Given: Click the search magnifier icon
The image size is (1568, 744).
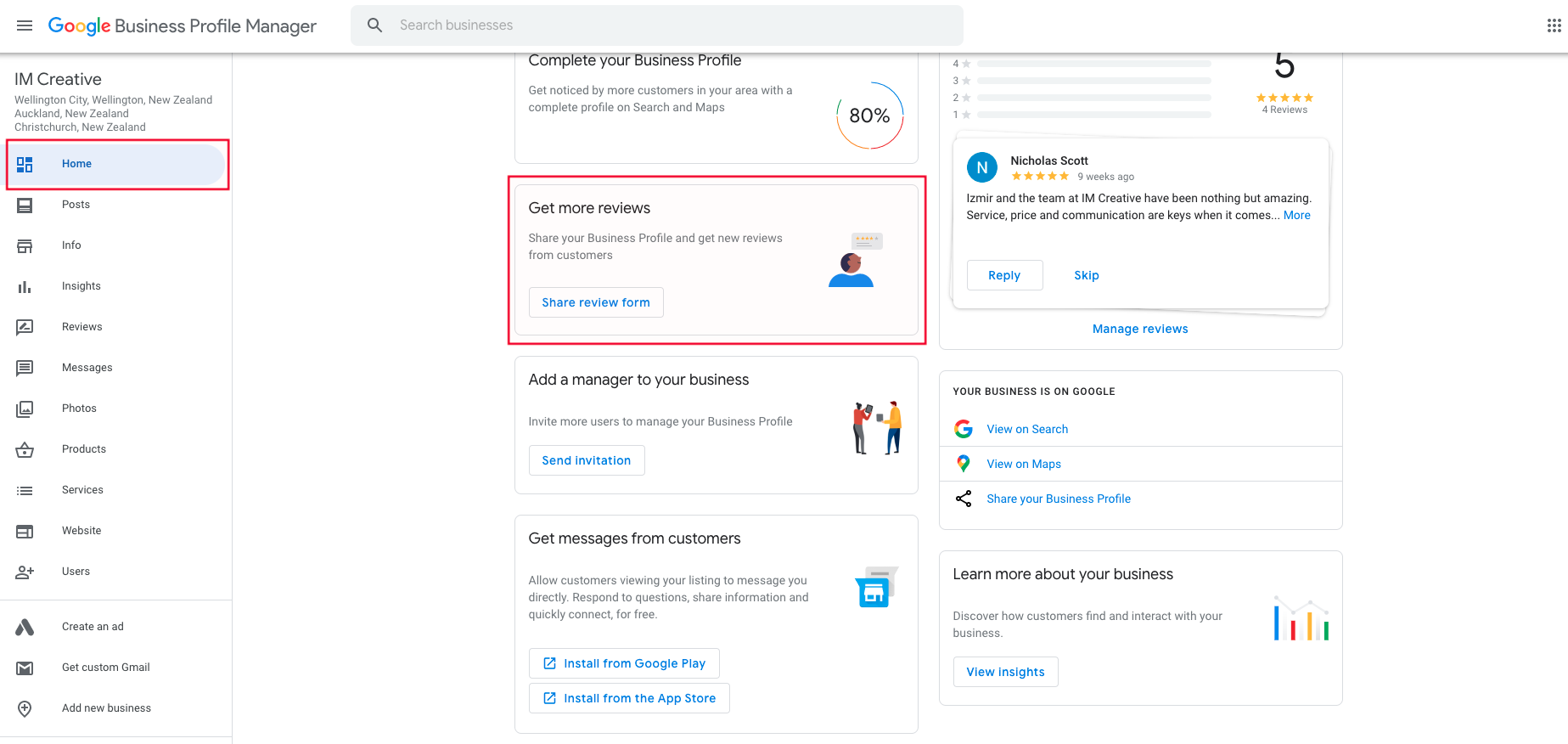Looking at the screenshot, I should tap(374, 25).
